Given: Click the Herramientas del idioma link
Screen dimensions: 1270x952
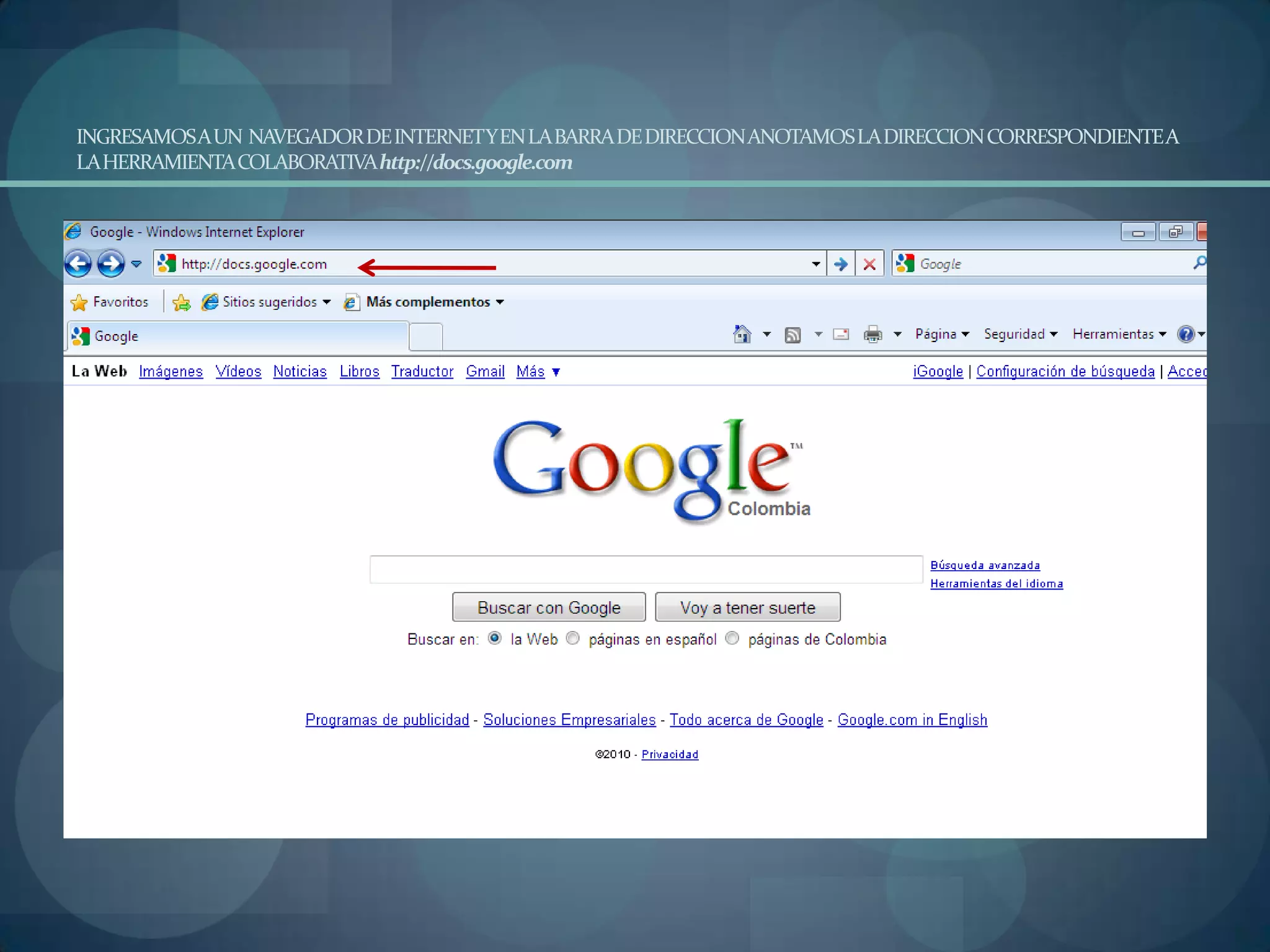Looking at the screenshot, I should pos(997,584).
